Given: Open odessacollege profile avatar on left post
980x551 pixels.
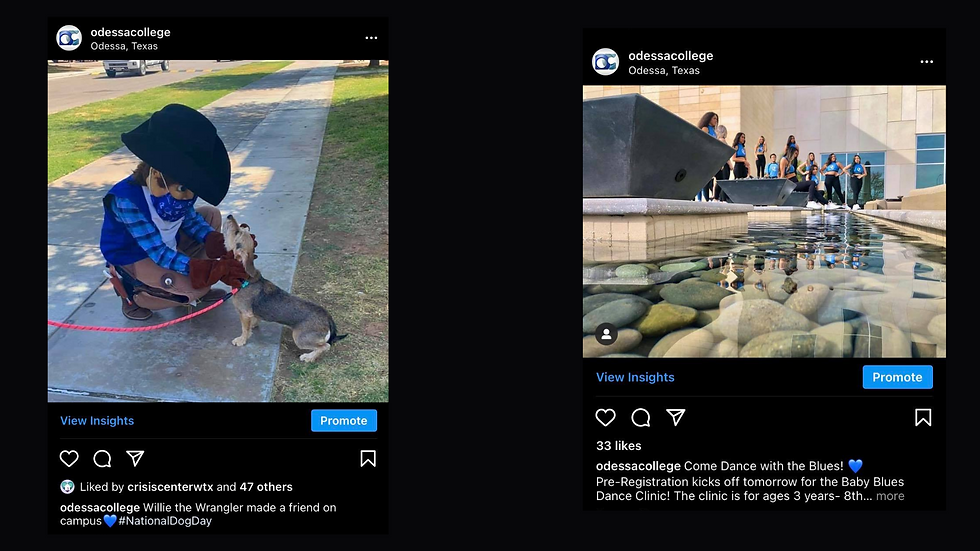Looking at the screenshot, I should point(69,38).
